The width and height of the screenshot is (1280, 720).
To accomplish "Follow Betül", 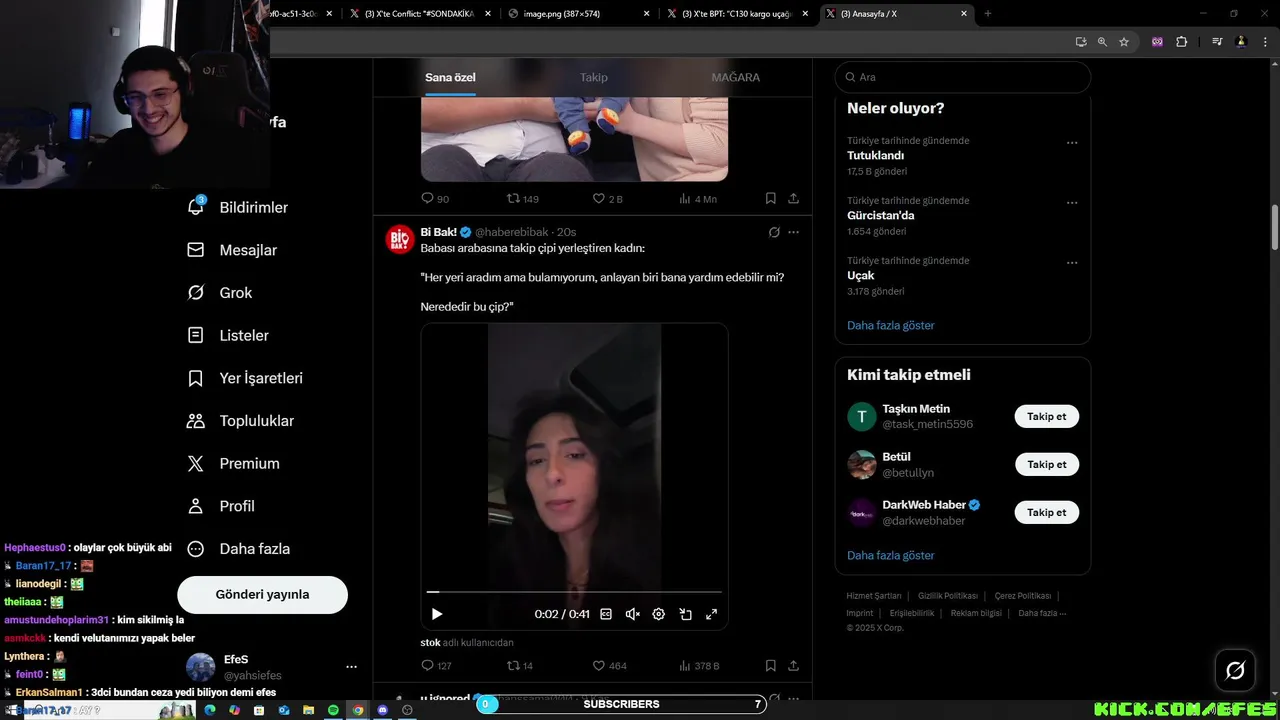I will 1047,464.
